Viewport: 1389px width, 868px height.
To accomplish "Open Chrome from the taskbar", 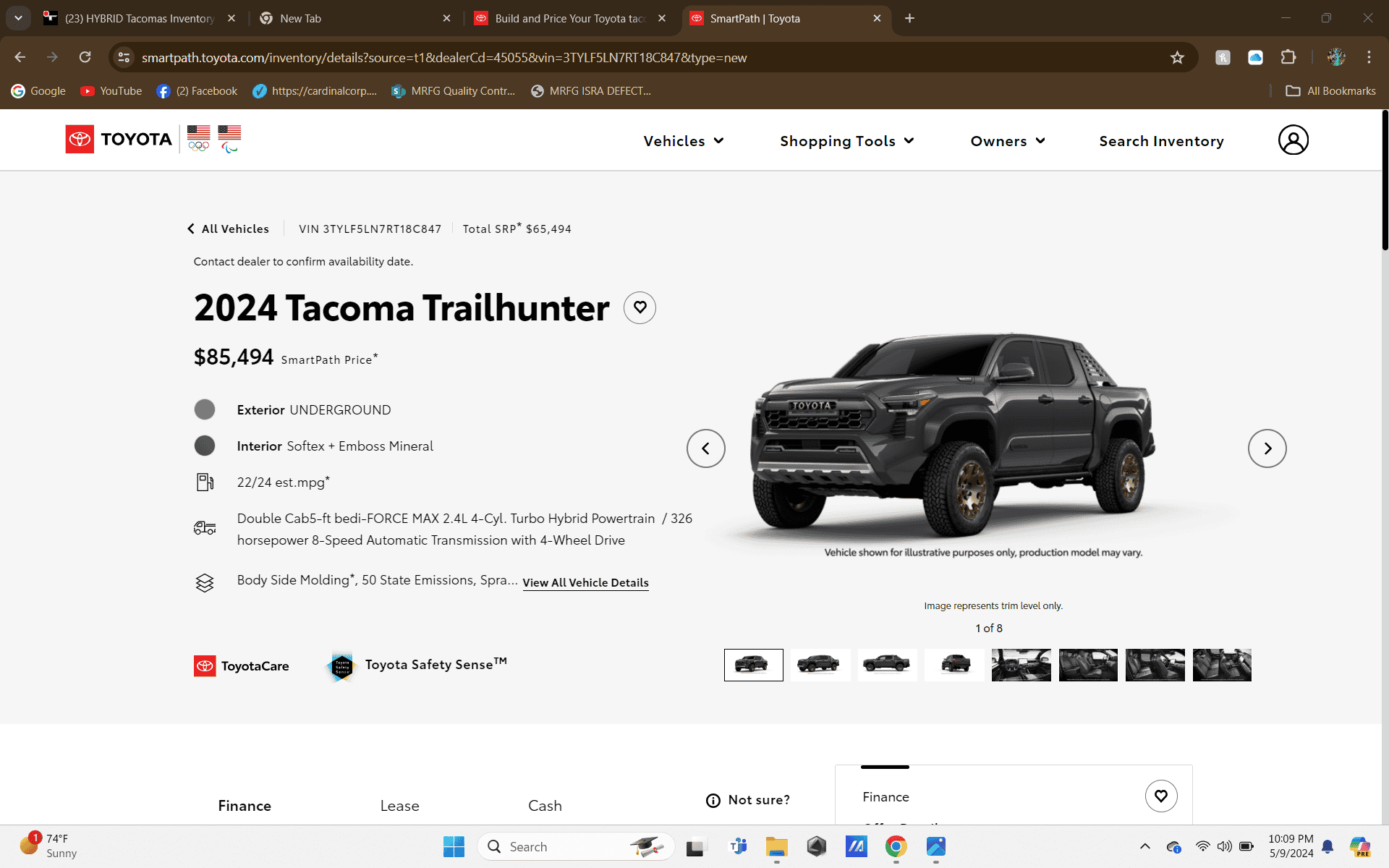I will pos(896,846).
